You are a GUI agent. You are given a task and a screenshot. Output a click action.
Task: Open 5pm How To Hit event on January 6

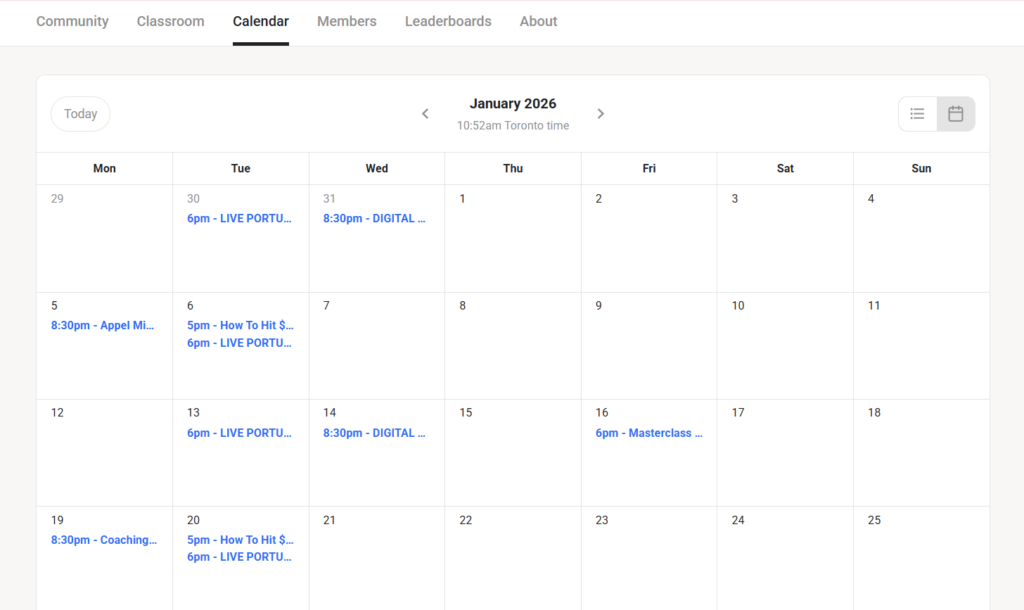(x=240, y=326)
